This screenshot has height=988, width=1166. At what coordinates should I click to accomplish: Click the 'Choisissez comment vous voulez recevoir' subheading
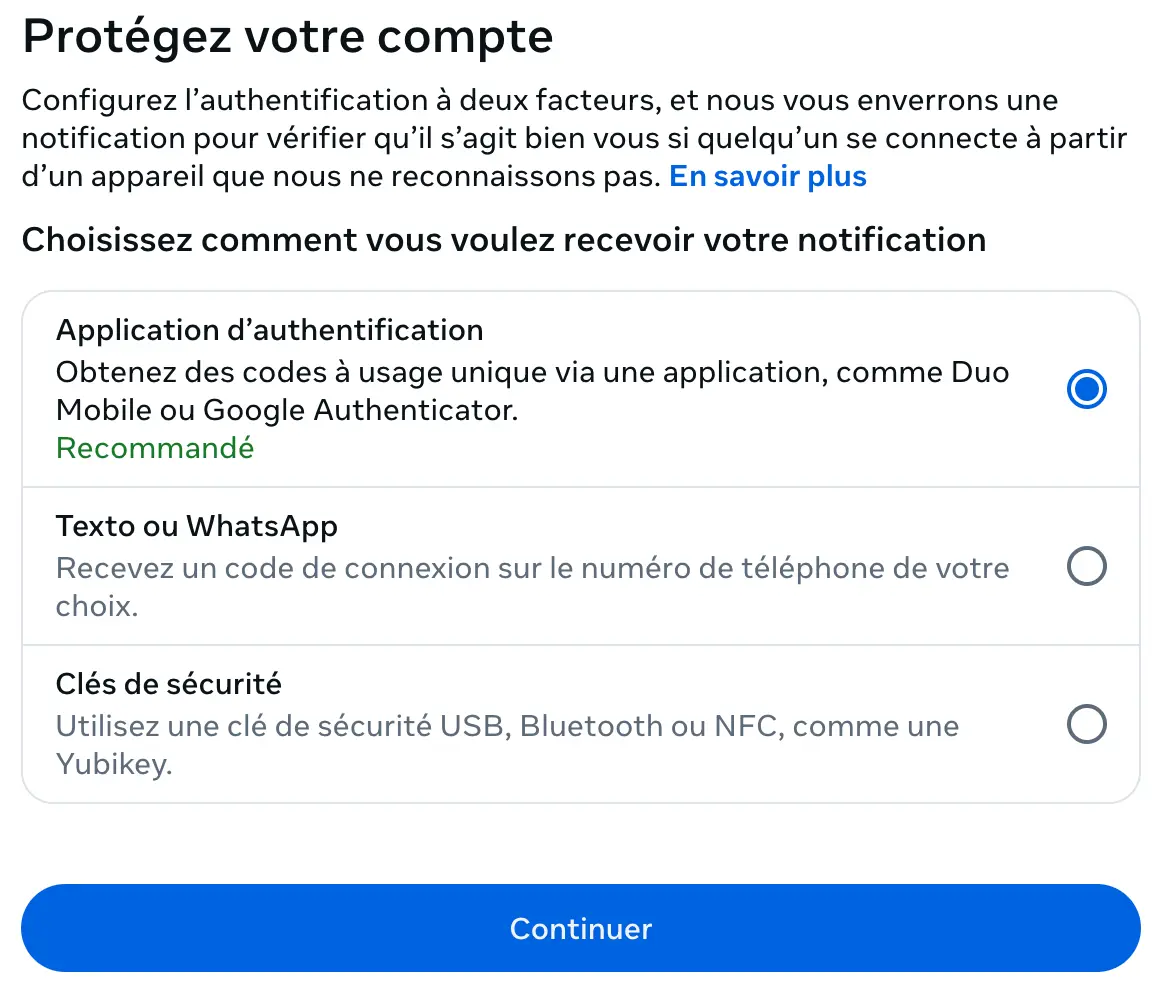[503, 240]
